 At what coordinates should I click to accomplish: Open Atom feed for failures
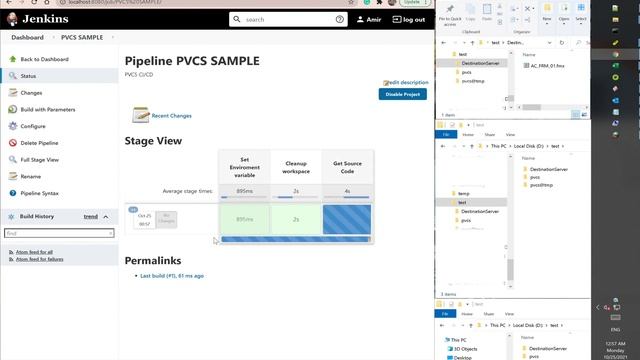coord(40,259)
